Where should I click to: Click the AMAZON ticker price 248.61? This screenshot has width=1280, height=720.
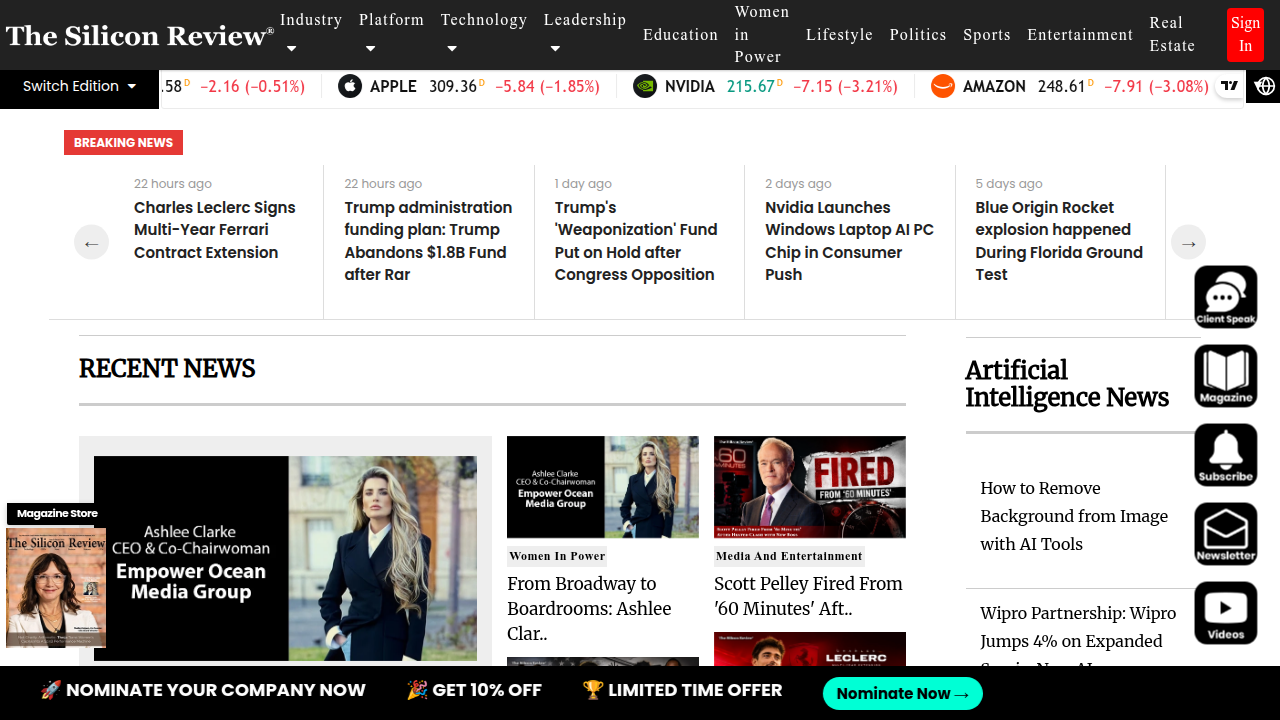pyautogui.click(x=1062, y=87)
